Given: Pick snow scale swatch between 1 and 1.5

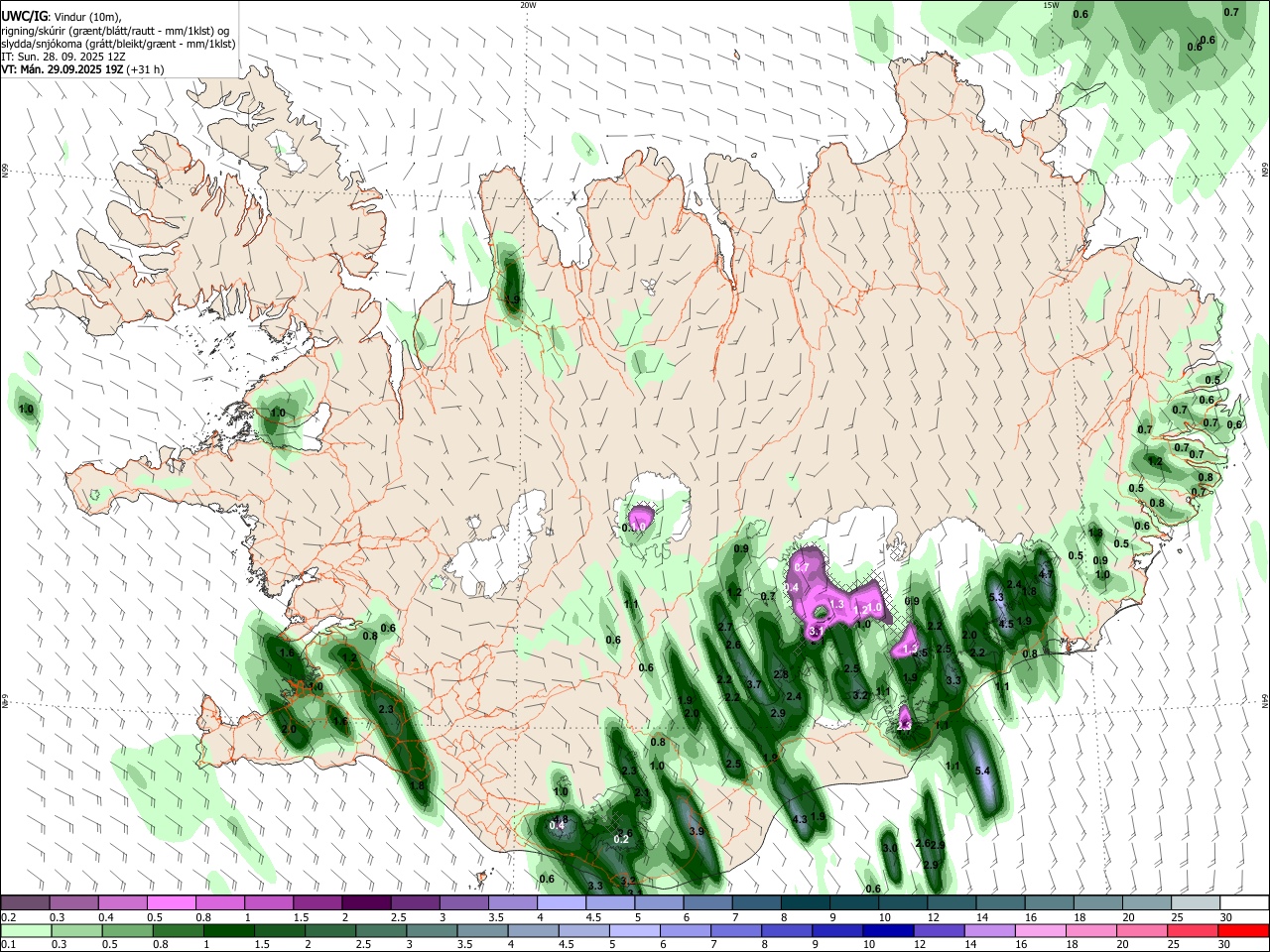Looking at the screenshot, I should [268, 903].
